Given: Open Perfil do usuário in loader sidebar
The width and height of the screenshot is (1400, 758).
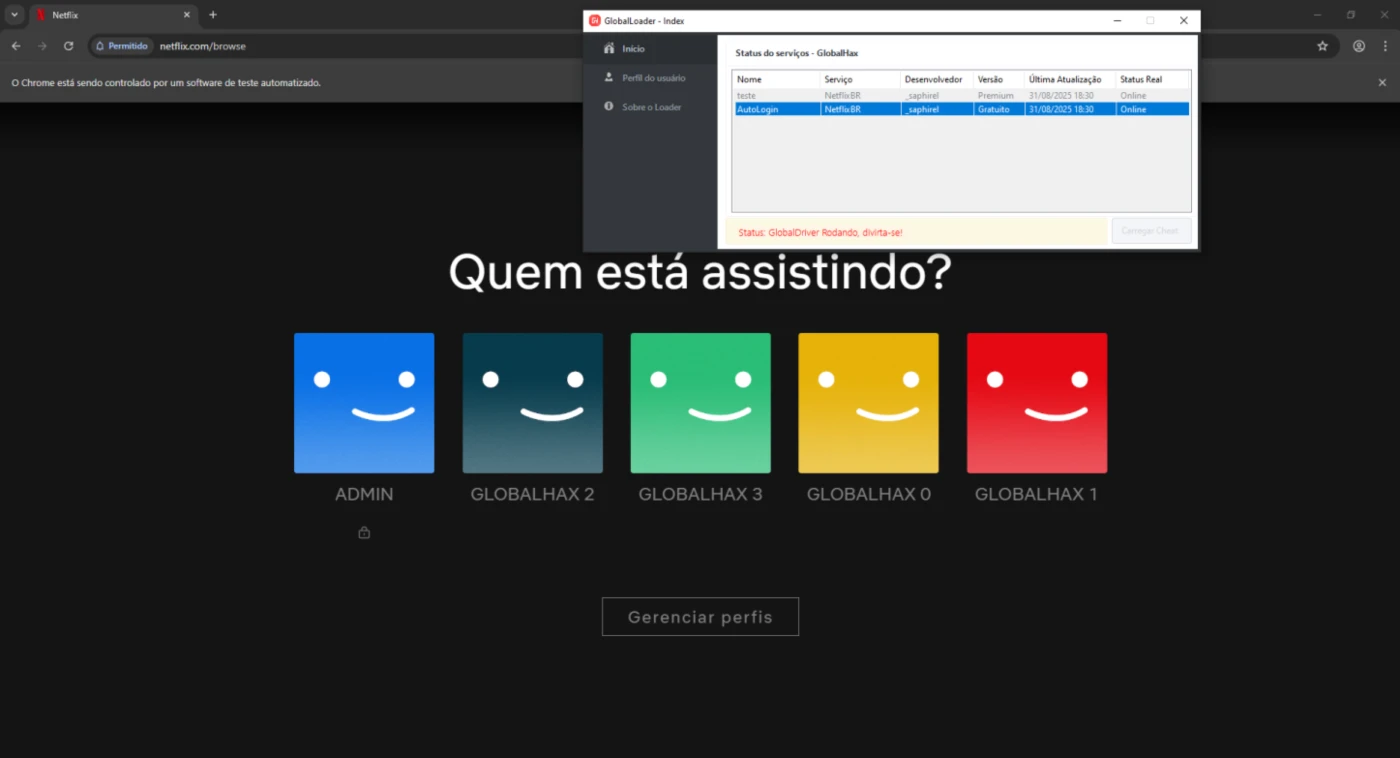Looking at the screenshot, I should click(x=653, y=78).
